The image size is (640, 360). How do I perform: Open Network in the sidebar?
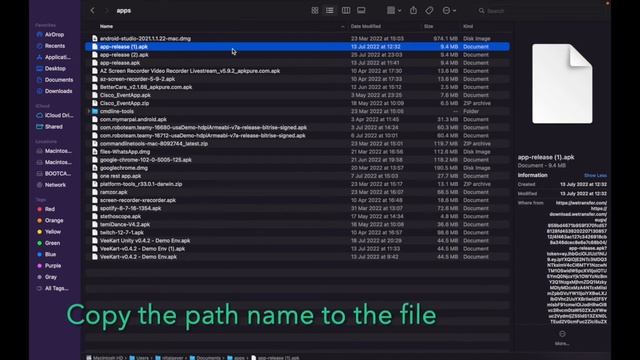(x=55, y=185)
